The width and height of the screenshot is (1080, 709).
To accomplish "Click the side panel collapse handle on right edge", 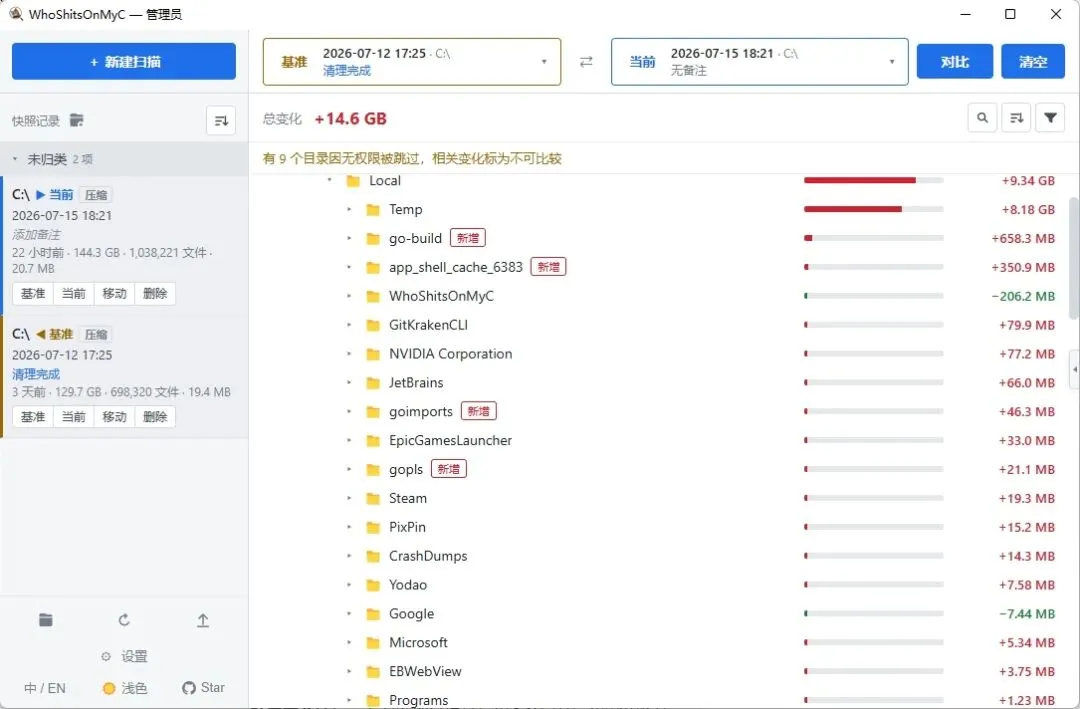I will (1074, 369).
